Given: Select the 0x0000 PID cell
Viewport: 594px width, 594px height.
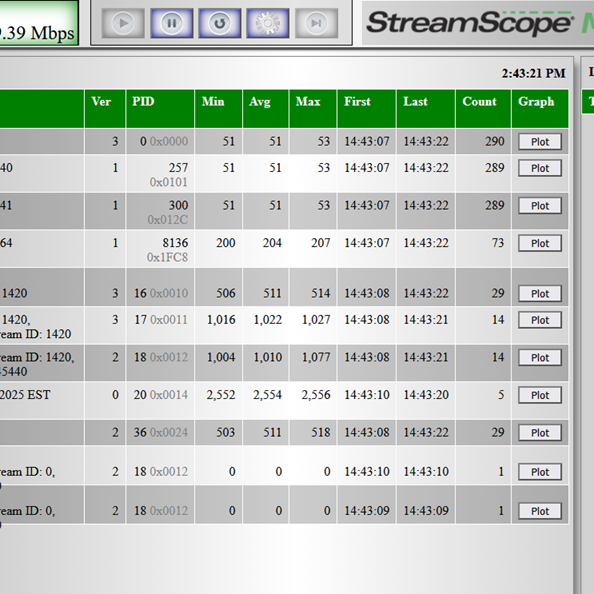Looking at the screenshot, I should pyautogui.click(x=160, y=141).
